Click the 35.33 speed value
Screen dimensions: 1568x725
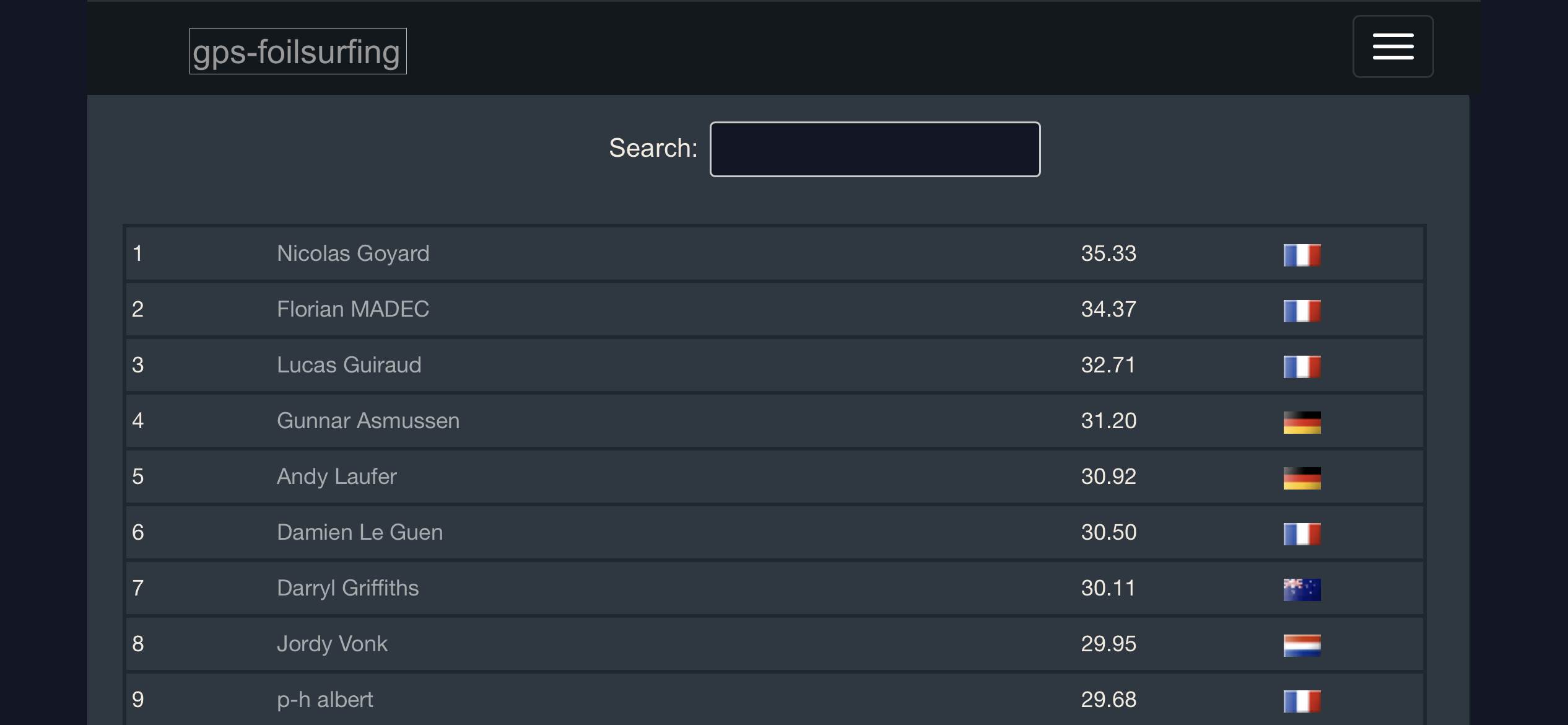click(1108, 253)
